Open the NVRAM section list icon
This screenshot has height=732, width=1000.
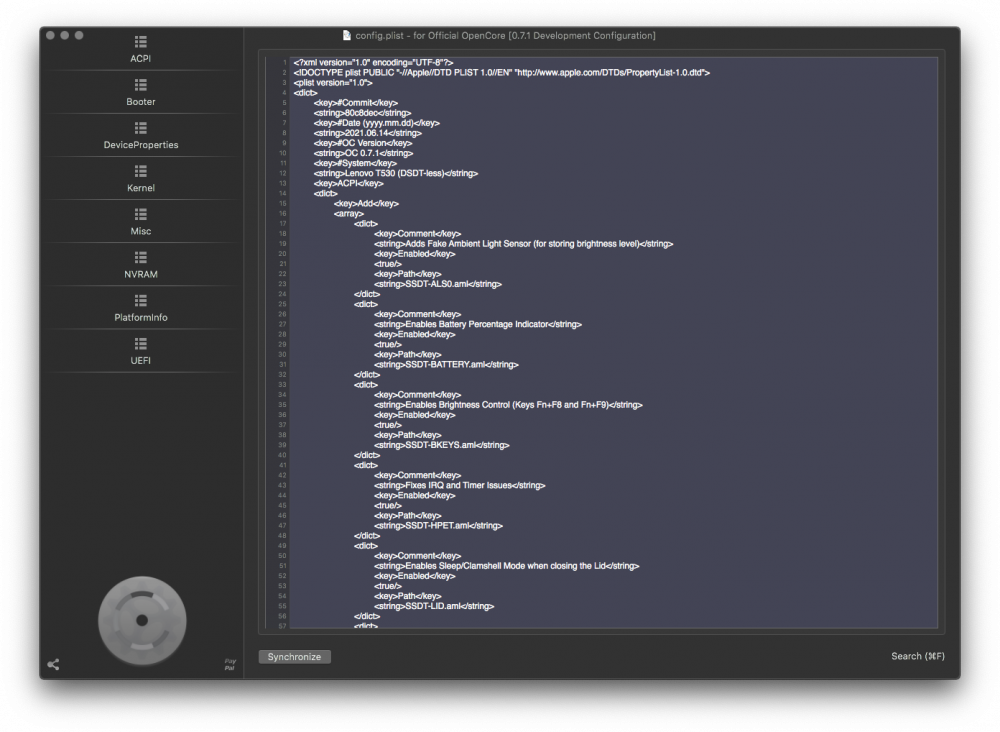141,258
